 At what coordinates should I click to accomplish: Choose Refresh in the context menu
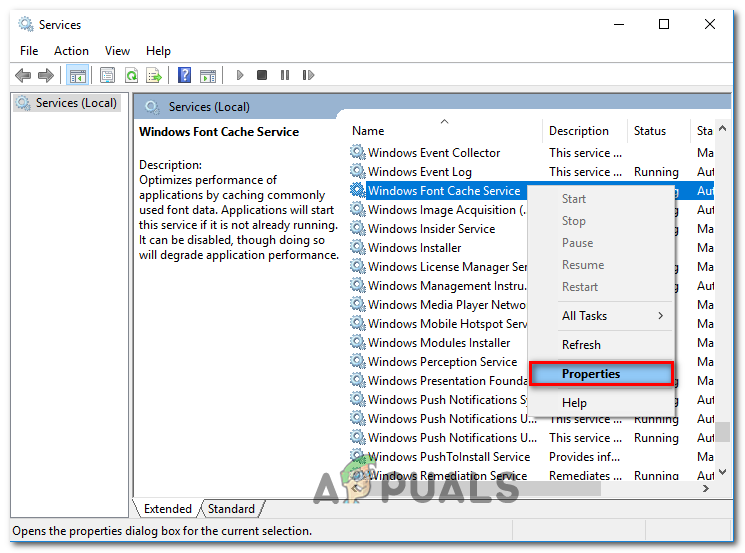pyautogui.click(x=601, y=345)
